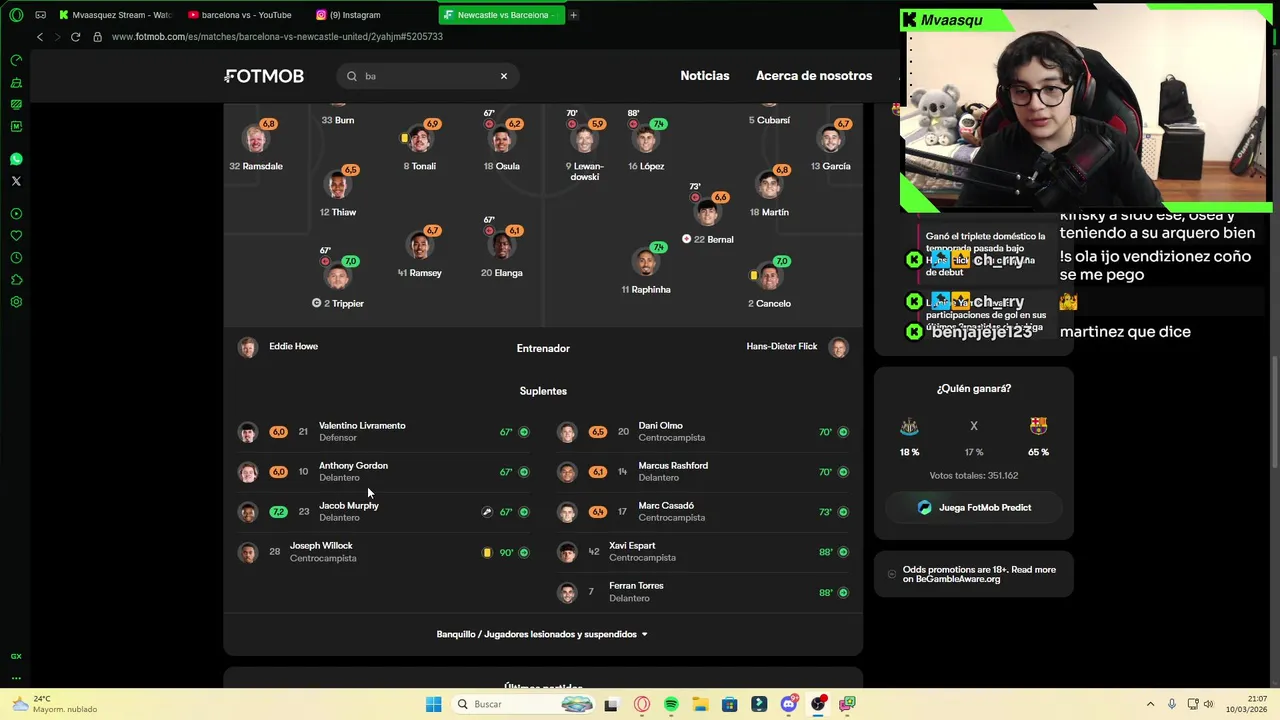The image size is (1280, 720).
Task: Open extensions cube icon in sidebar
Action: coord(16,280)
